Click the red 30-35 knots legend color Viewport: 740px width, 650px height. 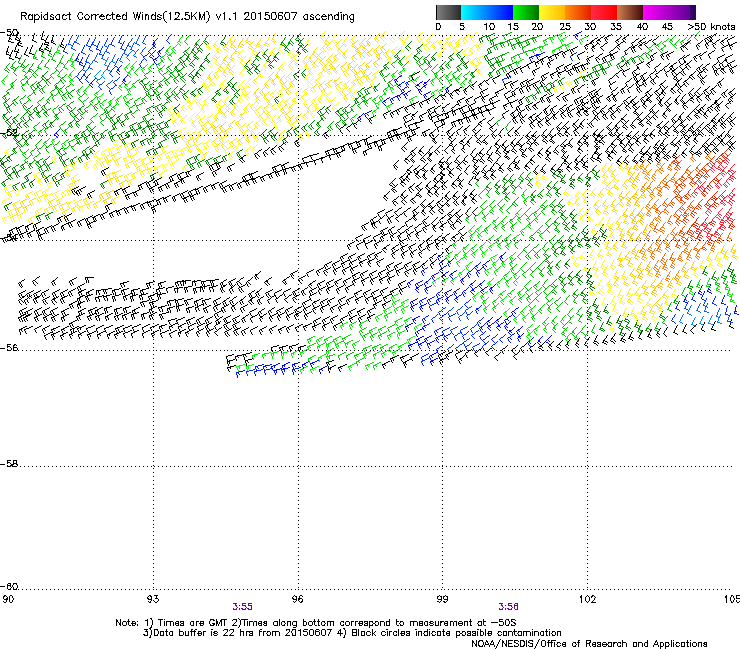tap(604, 12)
